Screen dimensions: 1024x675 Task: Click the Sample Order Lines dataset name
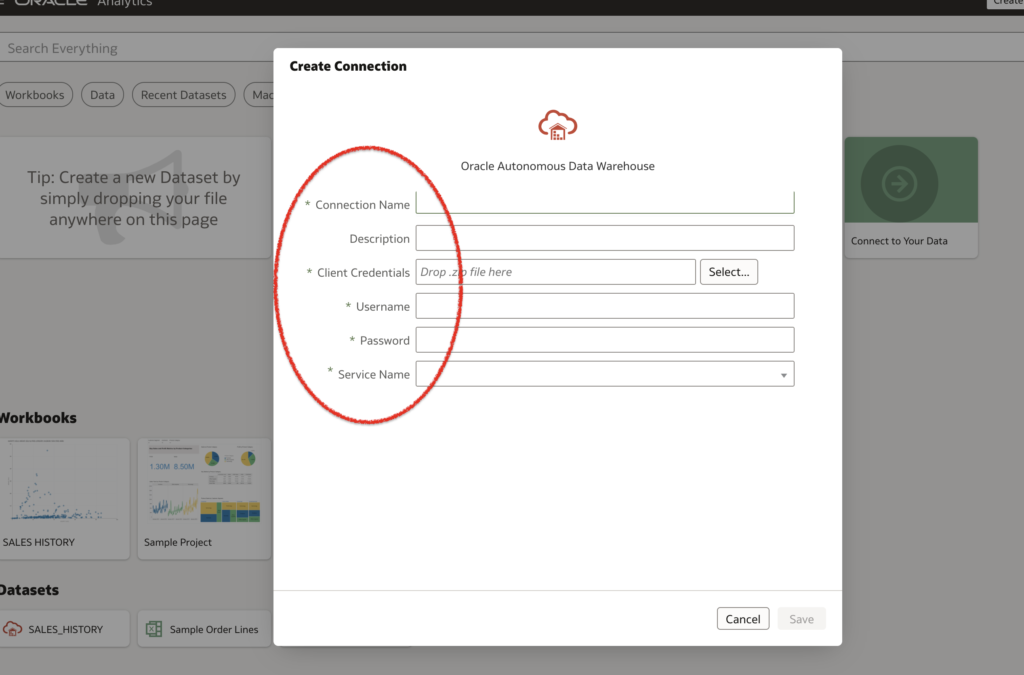coord(214,629)
